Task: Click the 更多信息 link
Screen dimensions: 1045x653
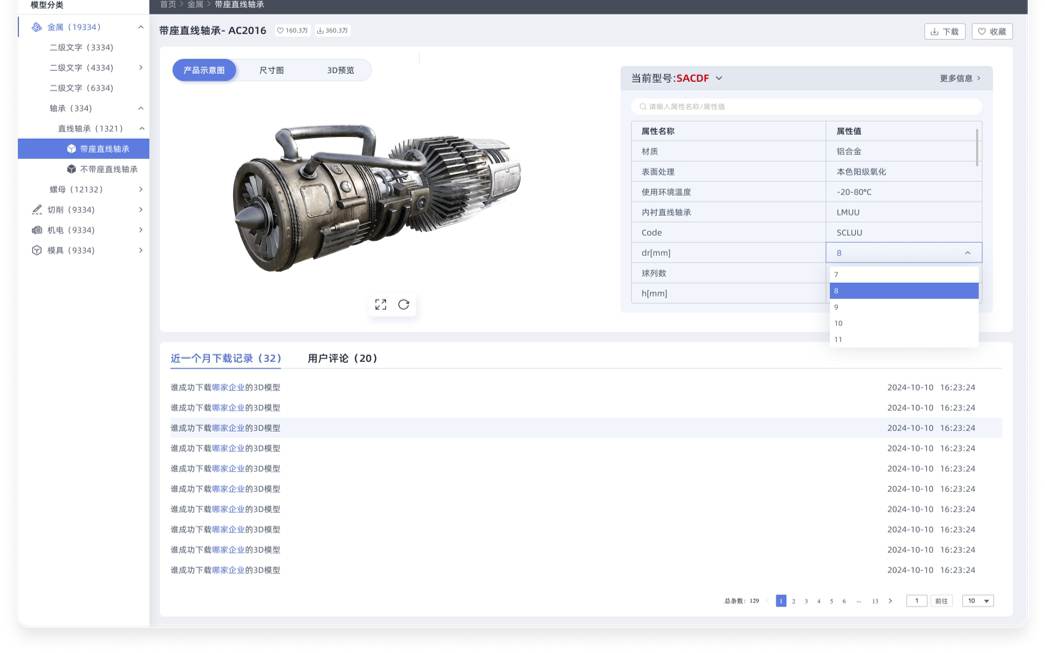Action: pyautogui.click(x=960, y=78)
